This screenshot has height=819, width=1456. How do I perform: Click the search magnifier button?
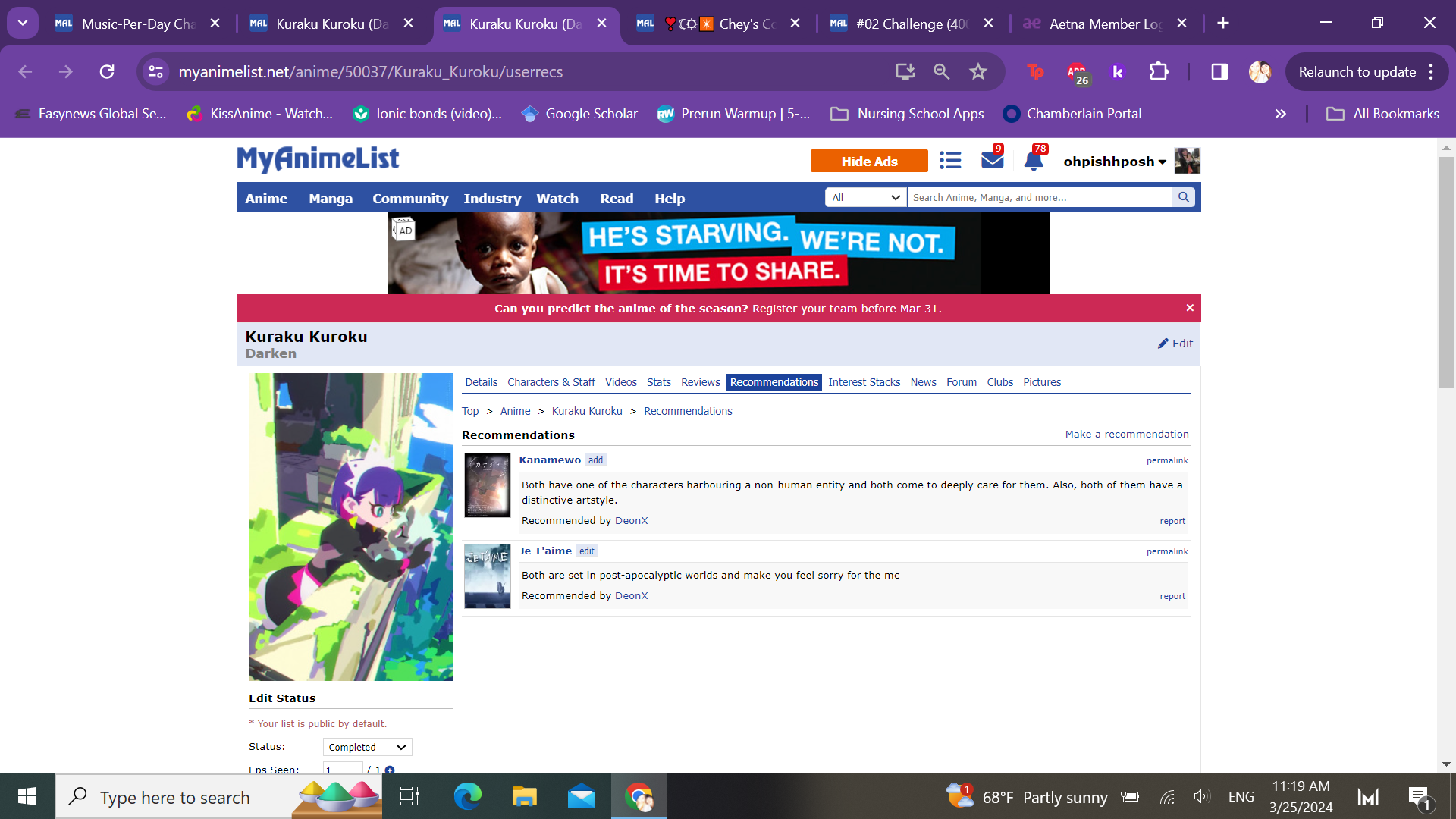pyautogui.click(x=1183, y=197)
